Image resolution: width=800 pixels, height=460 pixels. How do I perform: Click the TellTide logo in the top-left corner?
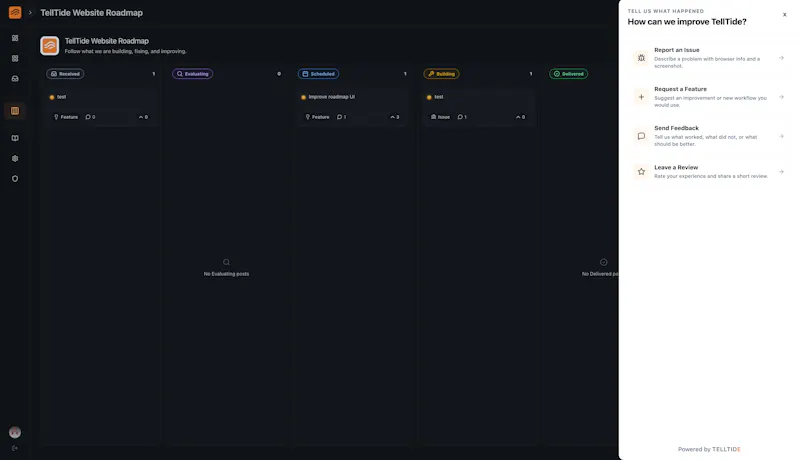[x=15, y=12]
